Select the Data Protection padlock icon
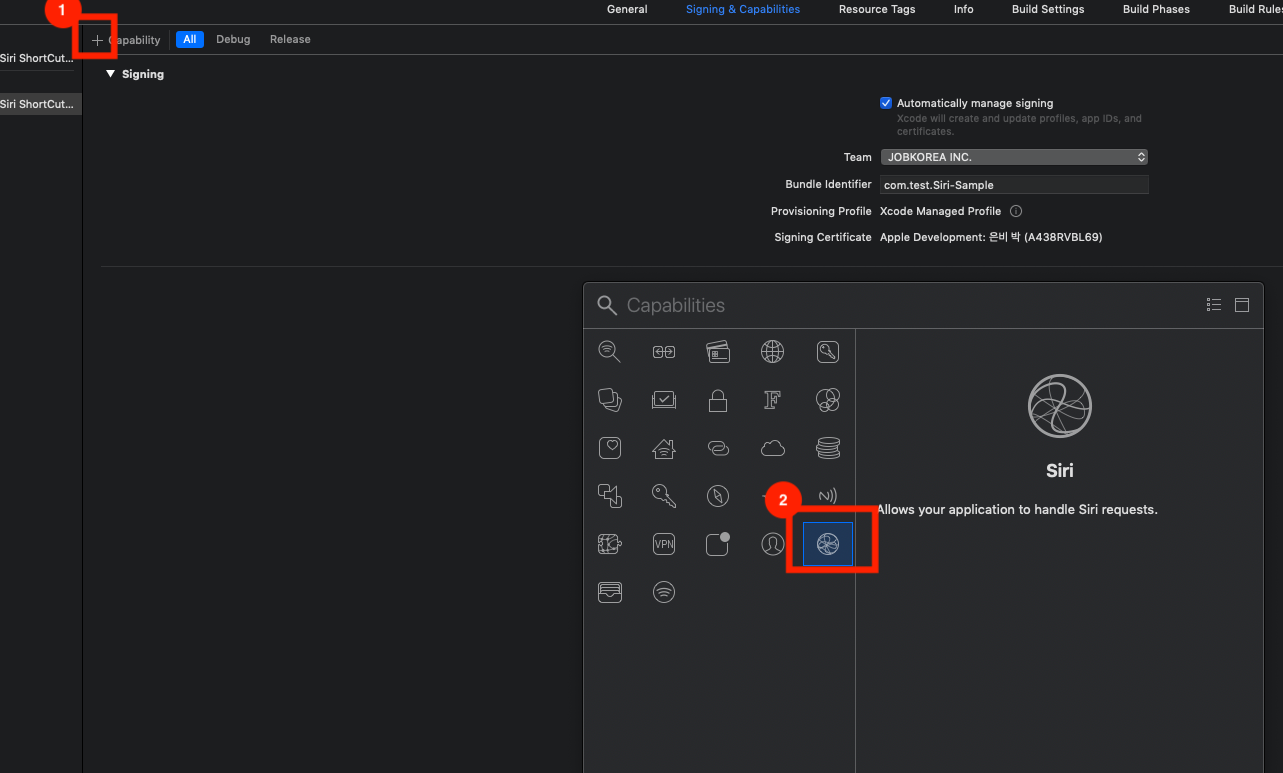1283x773 pixels. tap(718, 400)
